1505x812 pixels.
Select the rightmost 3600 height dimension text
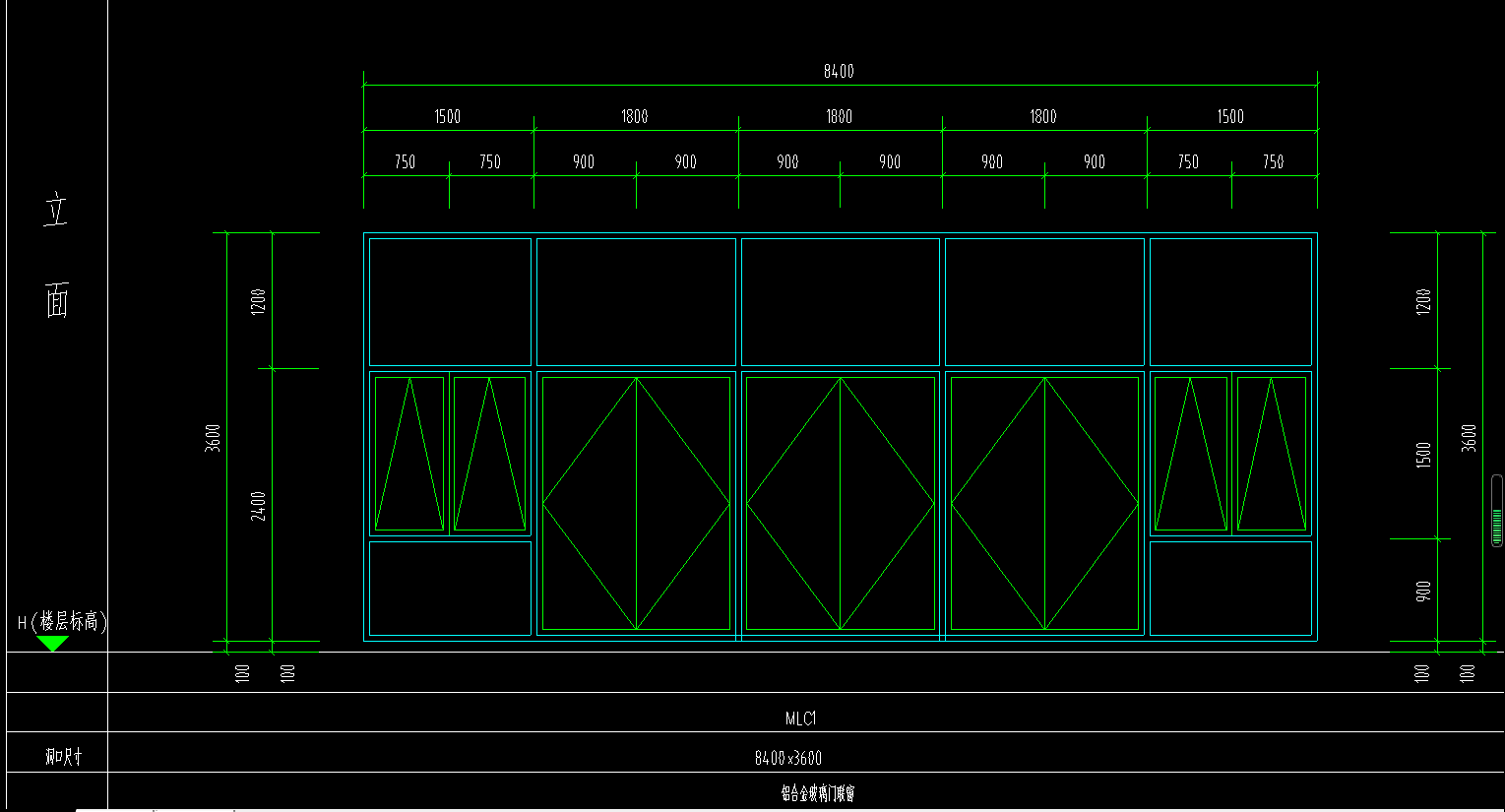[x=1469, y=438]
